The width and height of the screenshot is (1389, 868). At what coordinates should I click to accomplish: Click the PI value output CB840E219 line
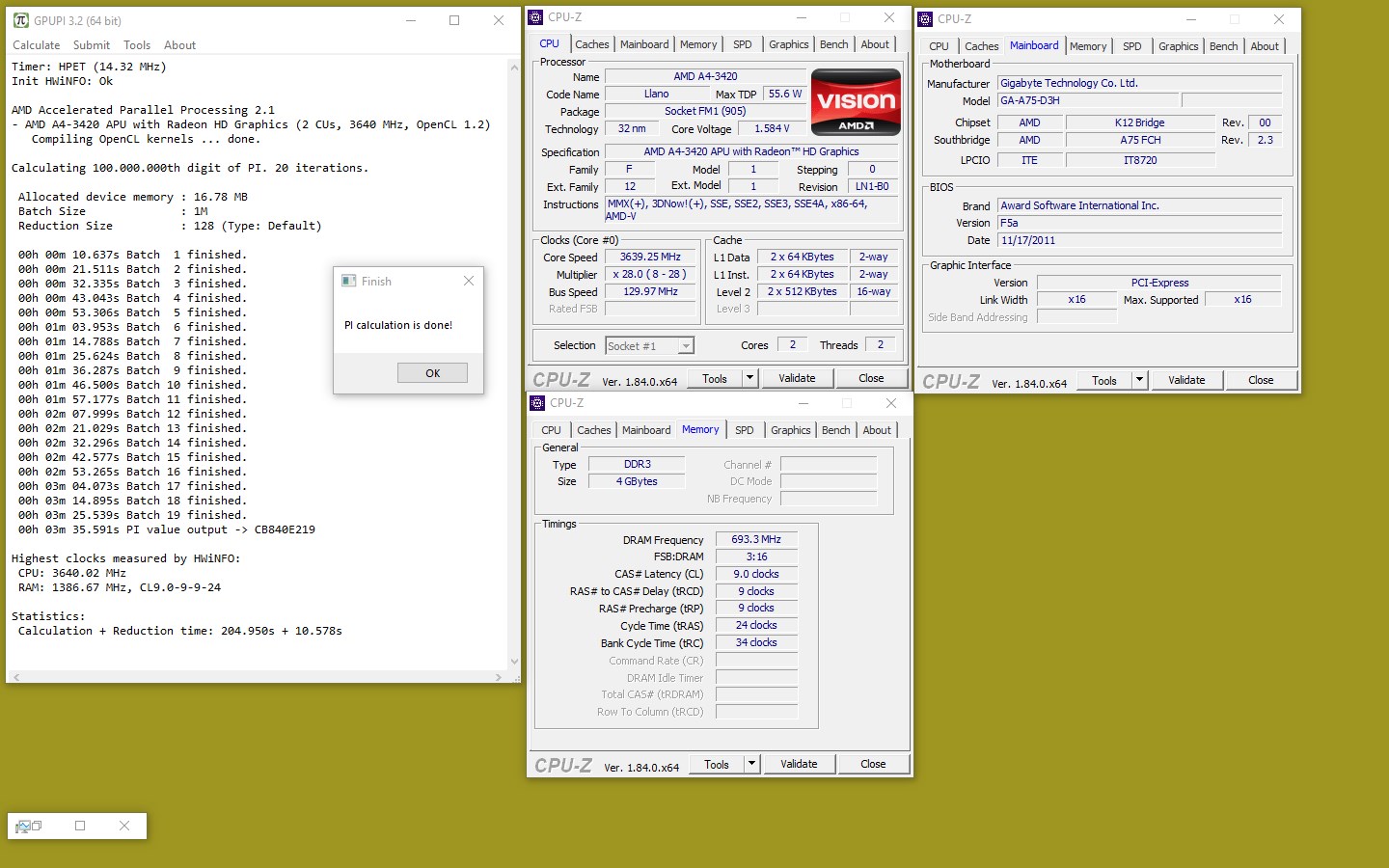tap(167, 529)
